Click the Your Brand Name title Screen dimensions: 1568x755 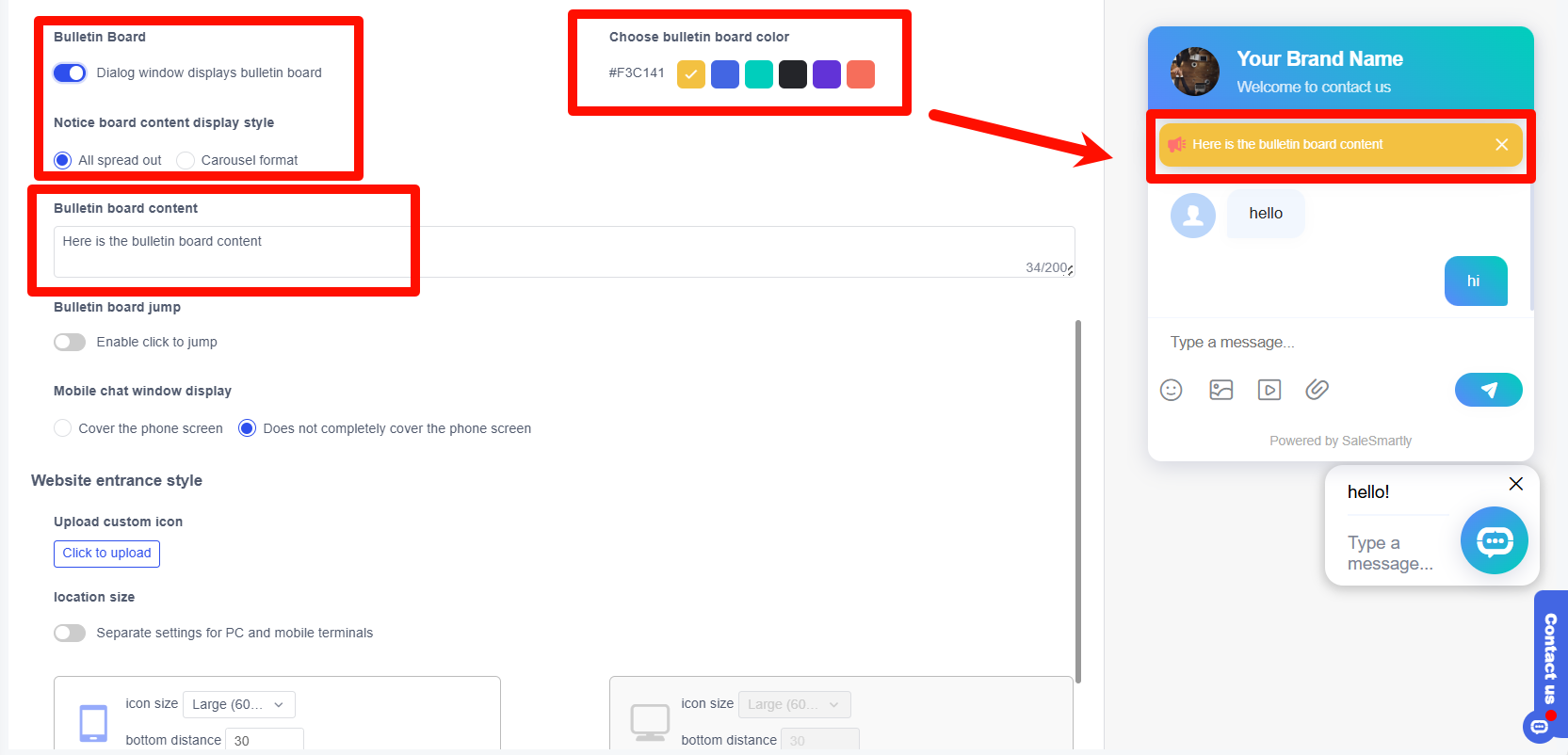click(1320, 59)
